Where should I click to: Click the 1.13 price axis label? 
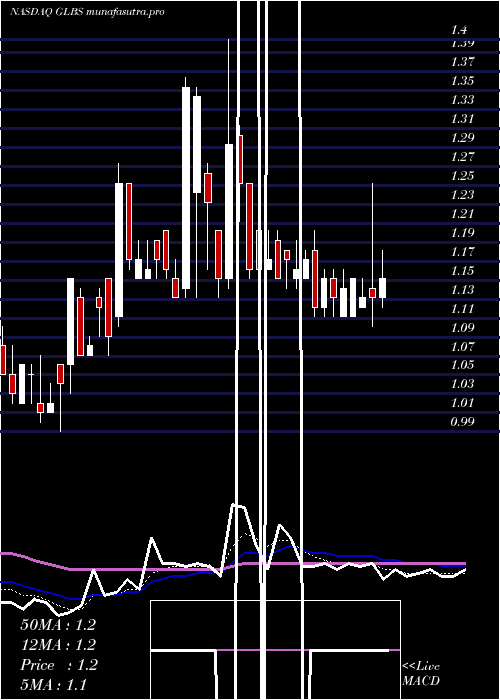462,290
